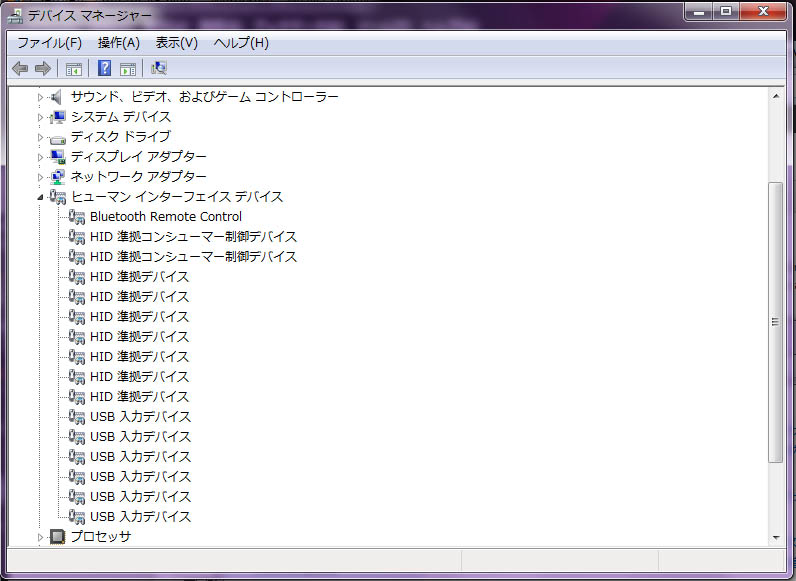Expand the ディスプレイ アダプター node
Image resolution: width=796 pixels, height=581 pixels.
point(41,157)
